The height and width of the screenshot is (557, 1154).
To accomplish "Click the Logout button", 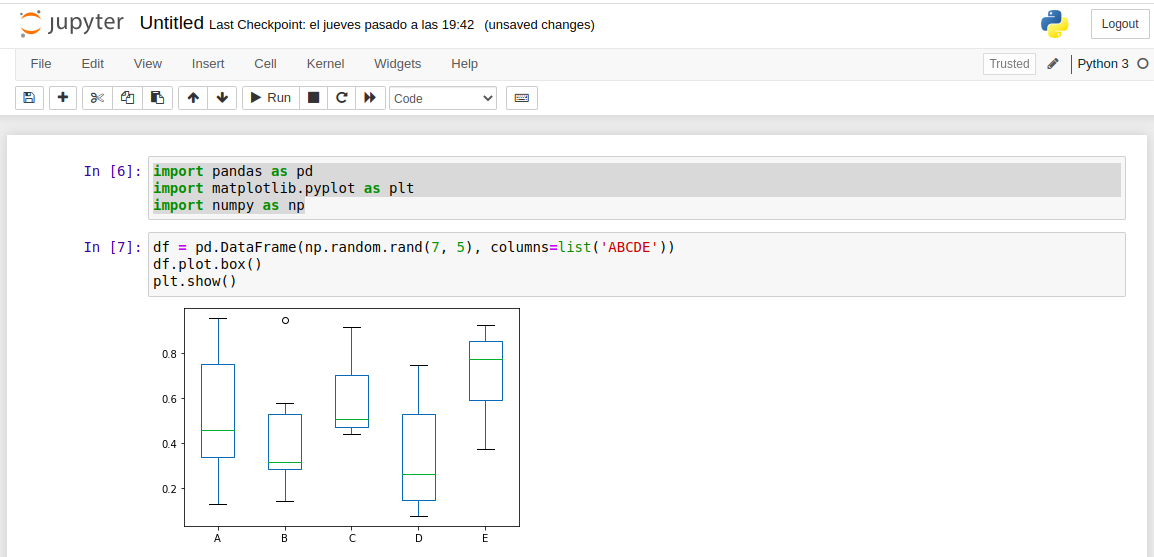I will coord(1119,24).
